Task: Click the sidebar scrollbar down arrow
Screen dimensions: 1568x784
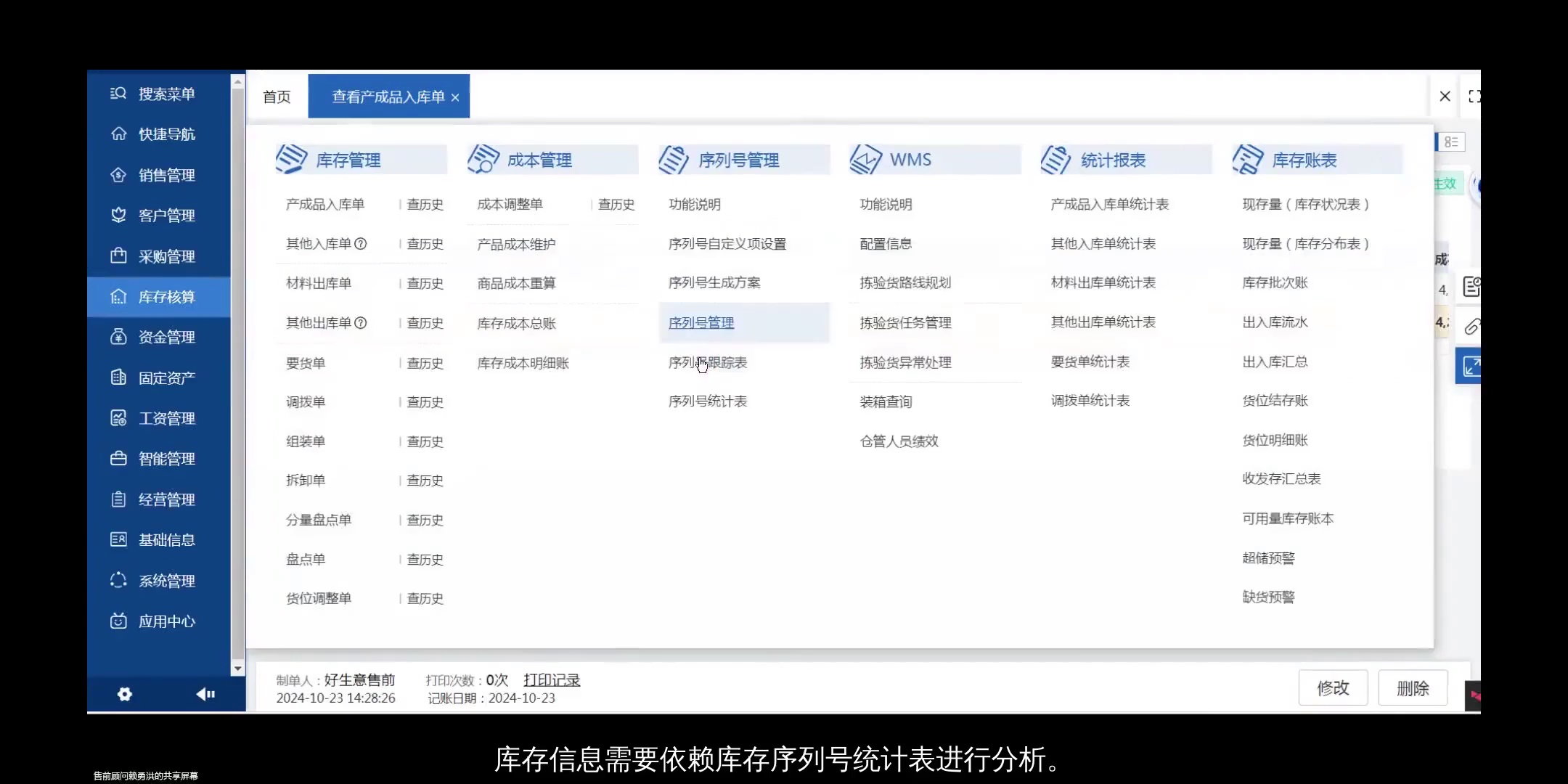Action: (x=238, y=669)
